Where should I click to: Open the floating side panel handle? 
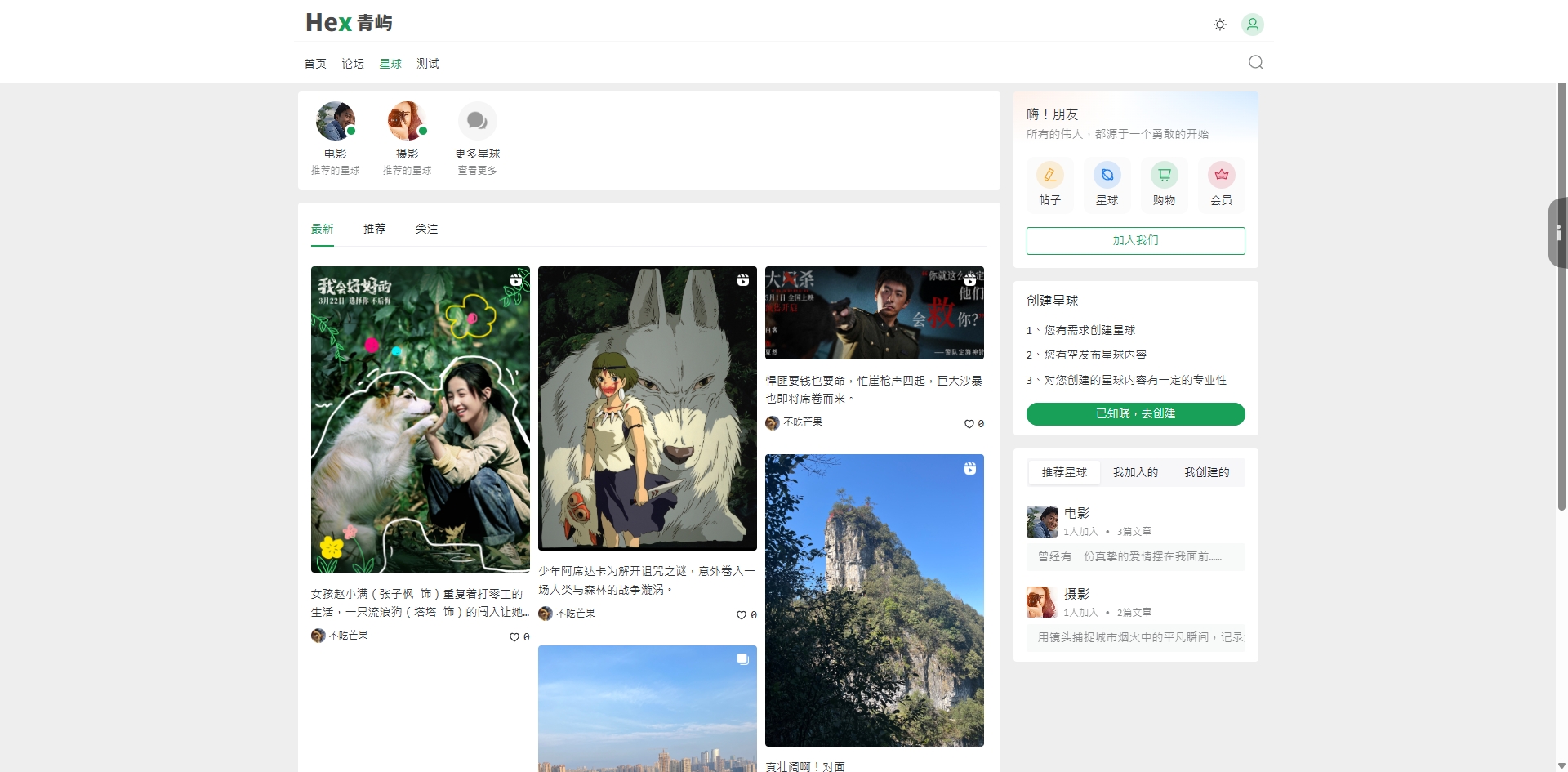pos(1558,233)
